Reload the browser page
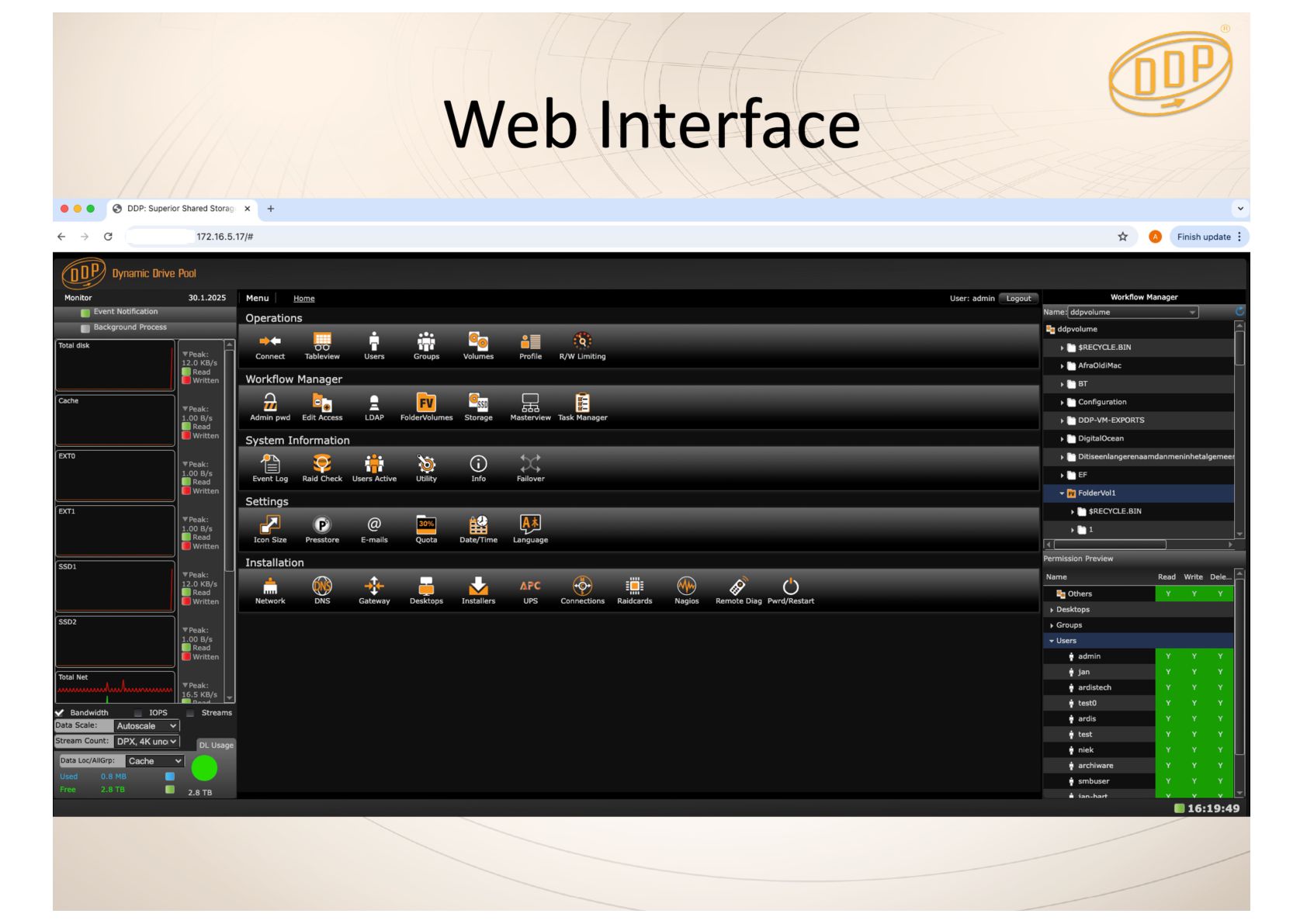This screenshot has height=924, width=1307. pyautogui.click(x=108, y=237)
